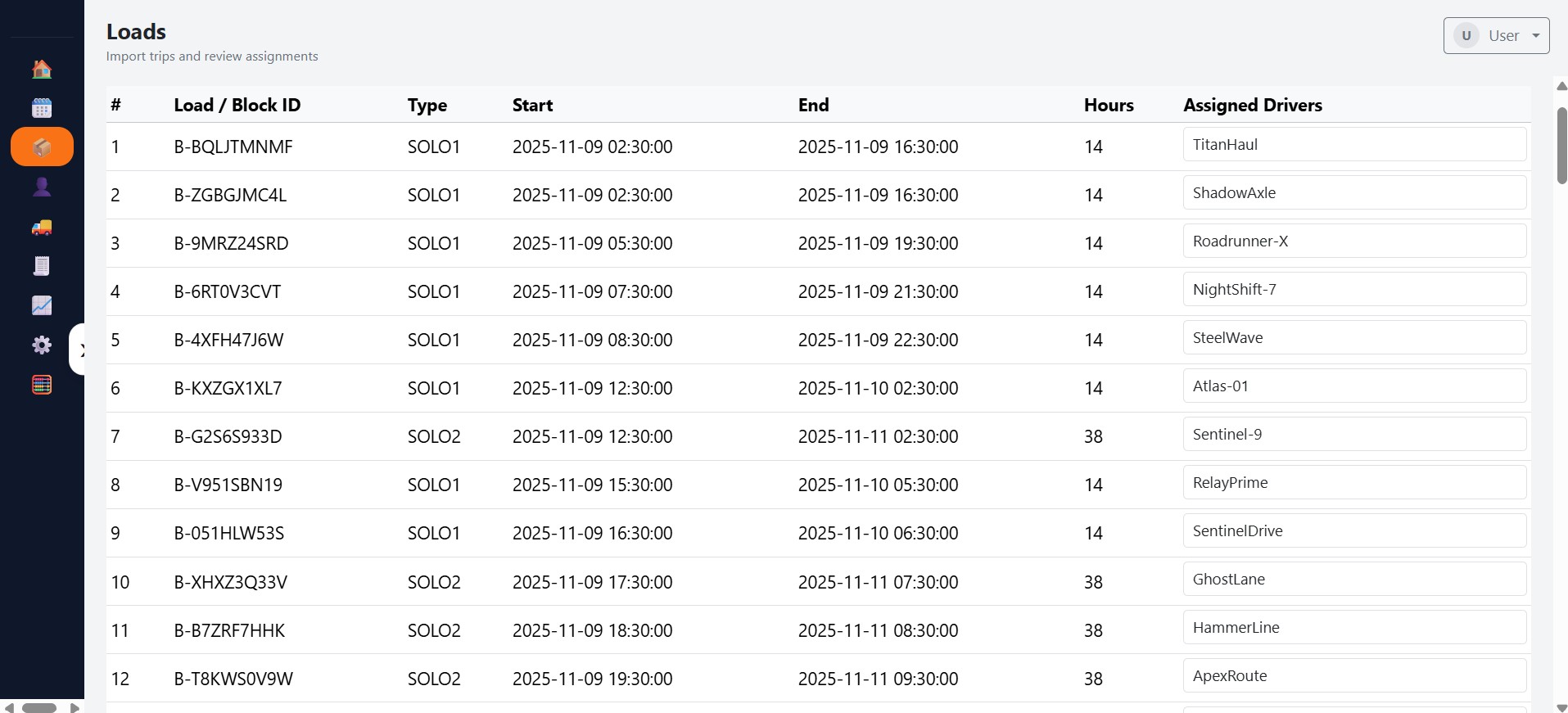
Task: Go to the Home house icon
Action: [42, 69]
